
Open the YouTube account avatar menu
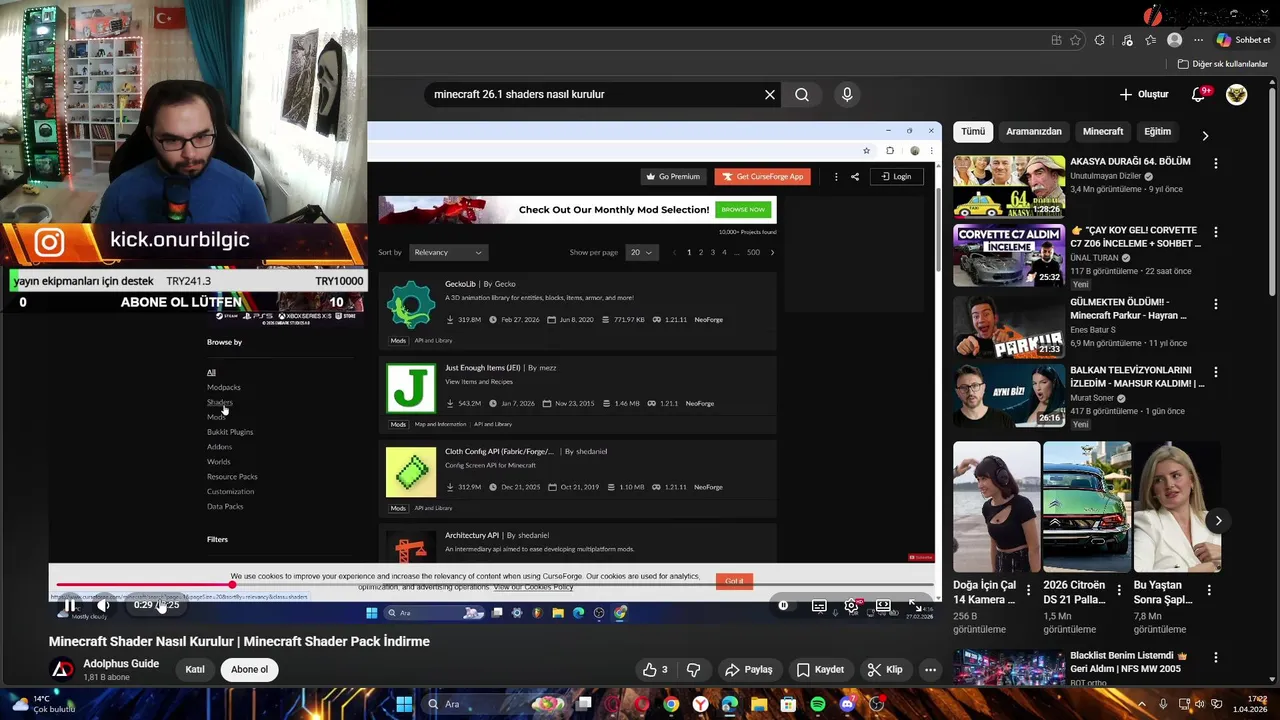point(1237,94)
